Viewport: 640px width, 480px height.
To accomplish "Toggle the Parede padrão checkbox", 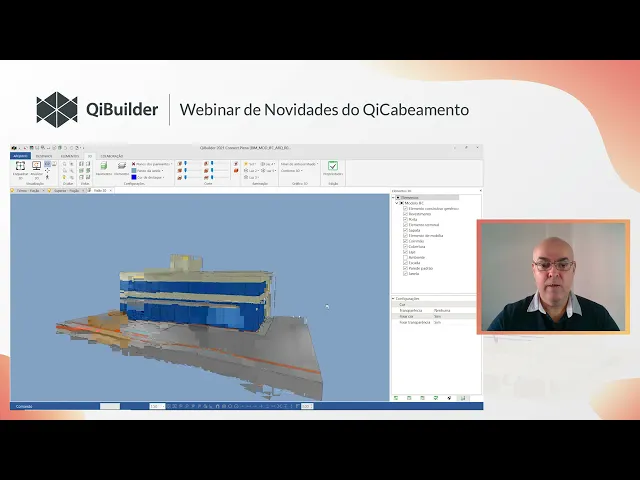I will click(405, 268).
